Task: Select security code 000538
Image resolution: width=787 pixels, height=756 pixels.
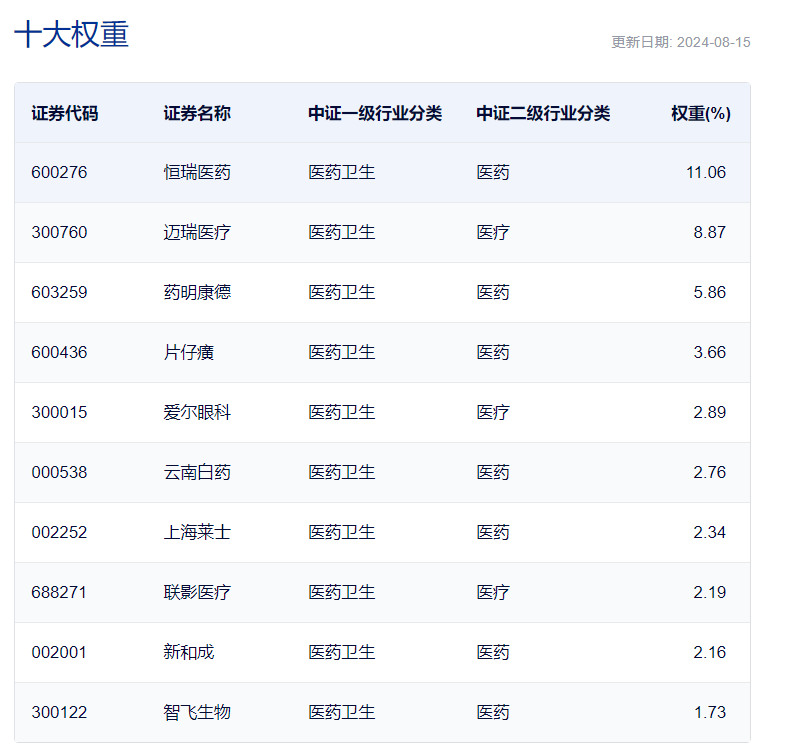Action: coord(59,472)
